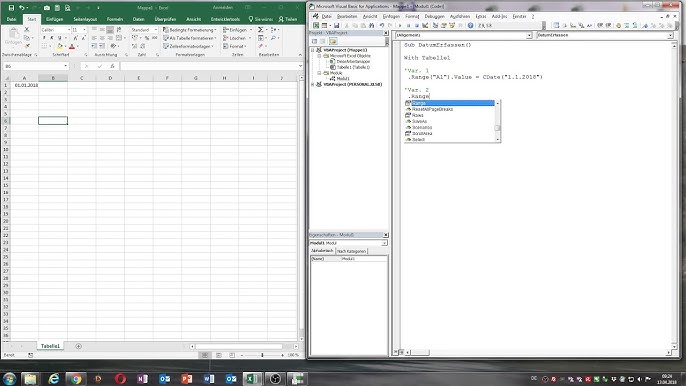The height and width of the screenshot is (386, 686).
Task: Collapse the Module folder in the project tree
Action: pyautogui.click(x=319, y=73)
